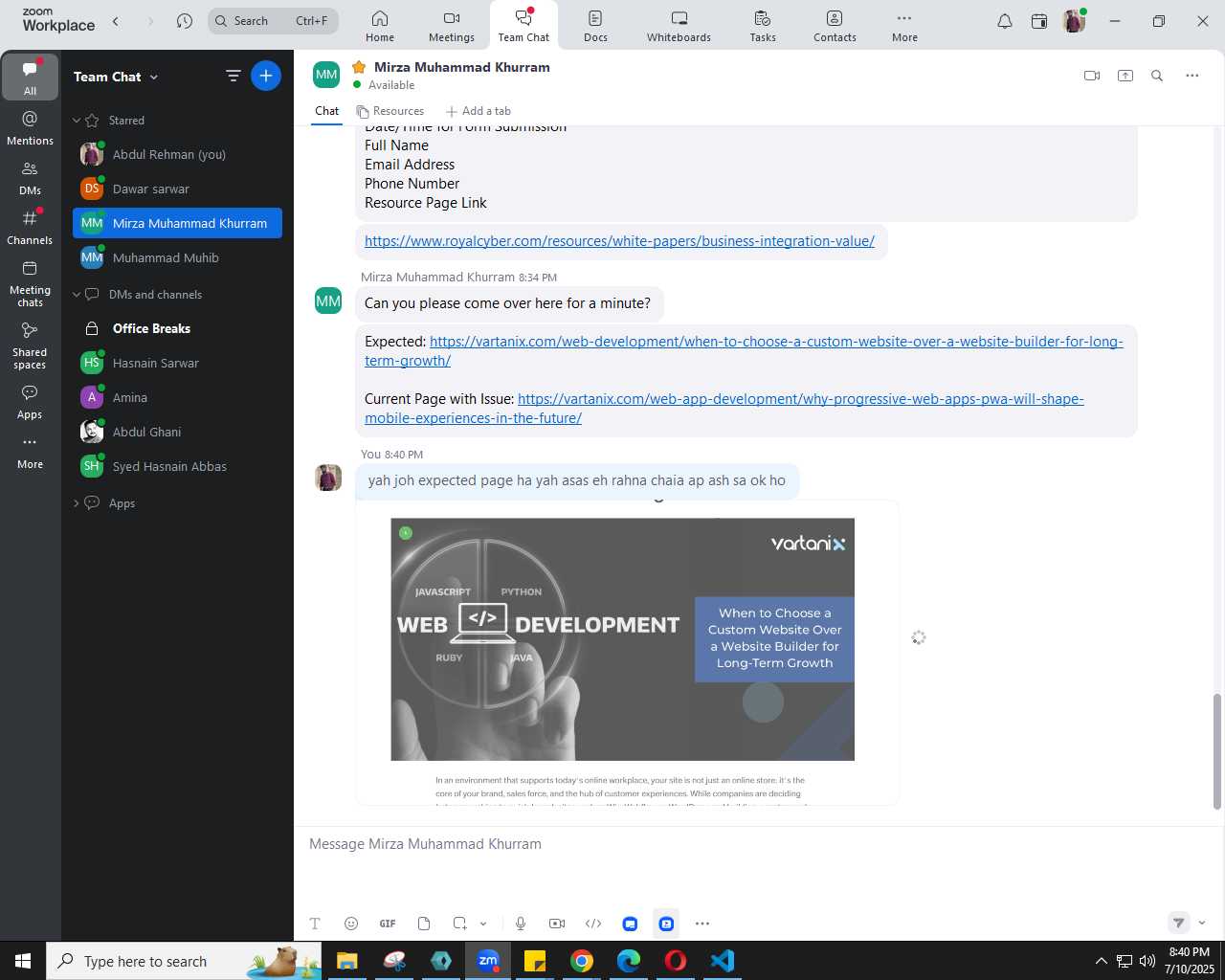Click the share screen icon in the chat header

(1125, 76)
